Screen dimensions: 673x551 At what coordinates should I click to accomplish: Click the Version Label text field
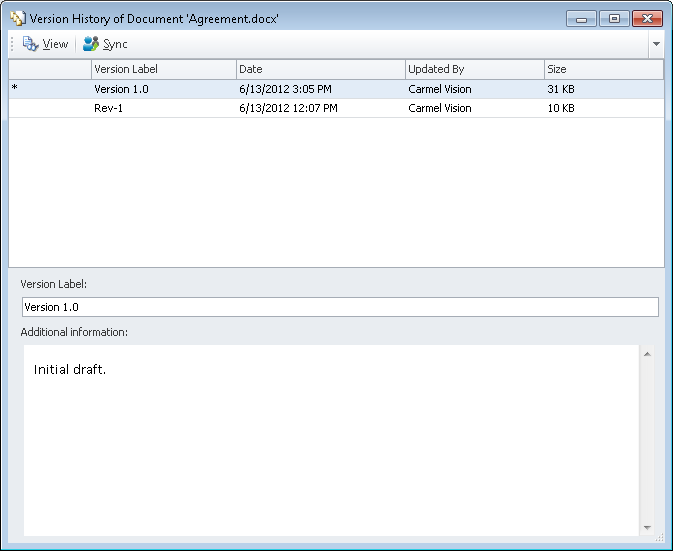340,307
